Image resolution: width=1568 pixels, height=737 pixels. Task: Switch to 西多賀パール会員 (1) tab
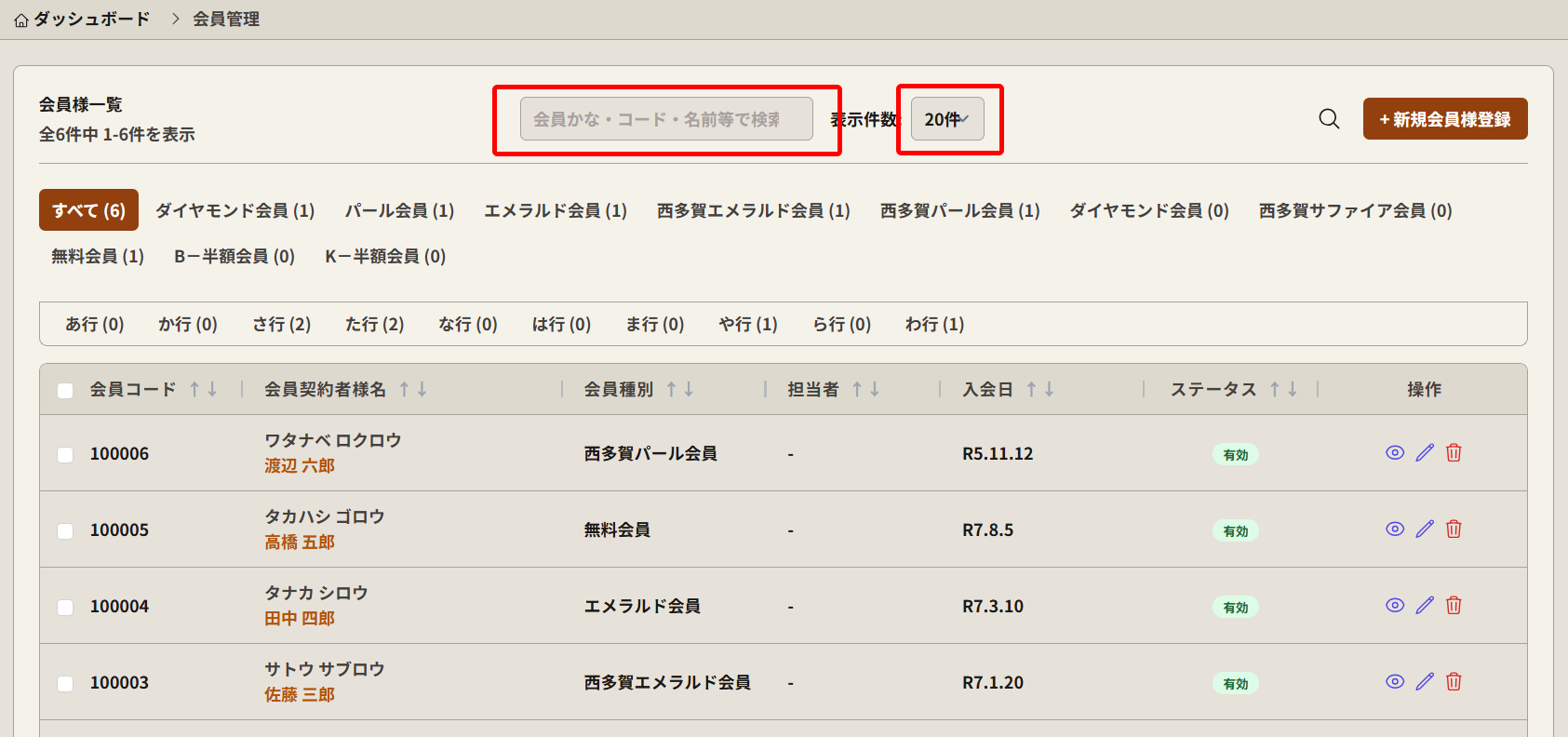point(959,211)
